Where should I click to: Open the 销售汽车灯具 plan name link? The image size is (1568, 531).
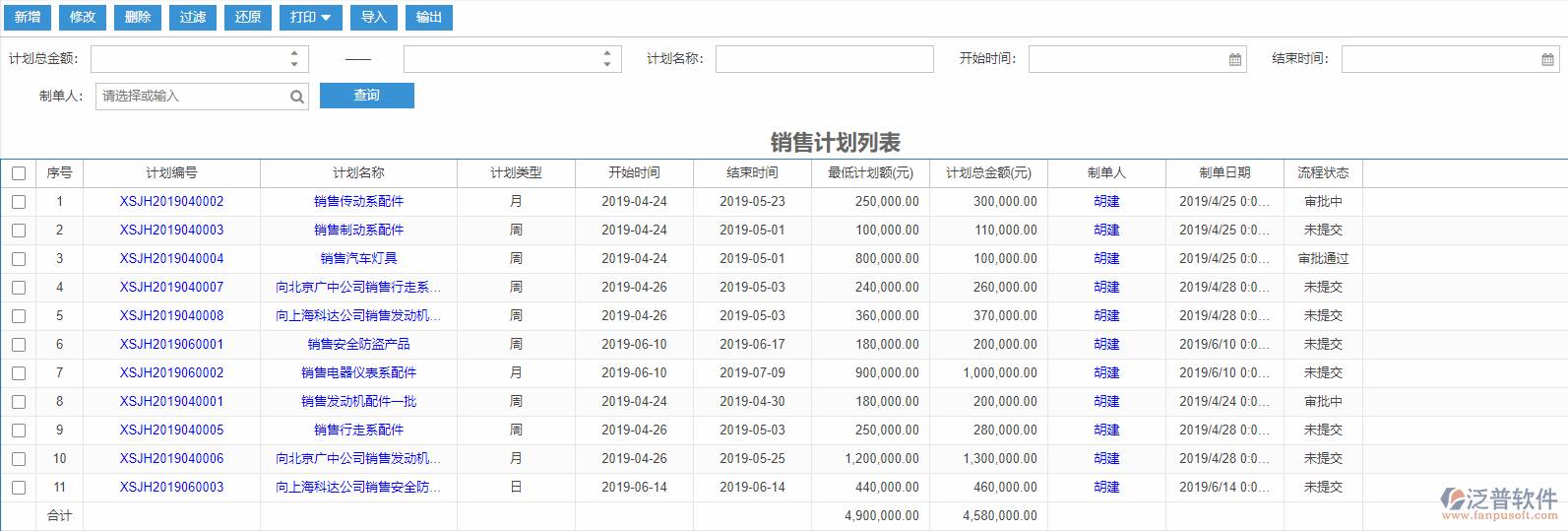tap(359, 259)
